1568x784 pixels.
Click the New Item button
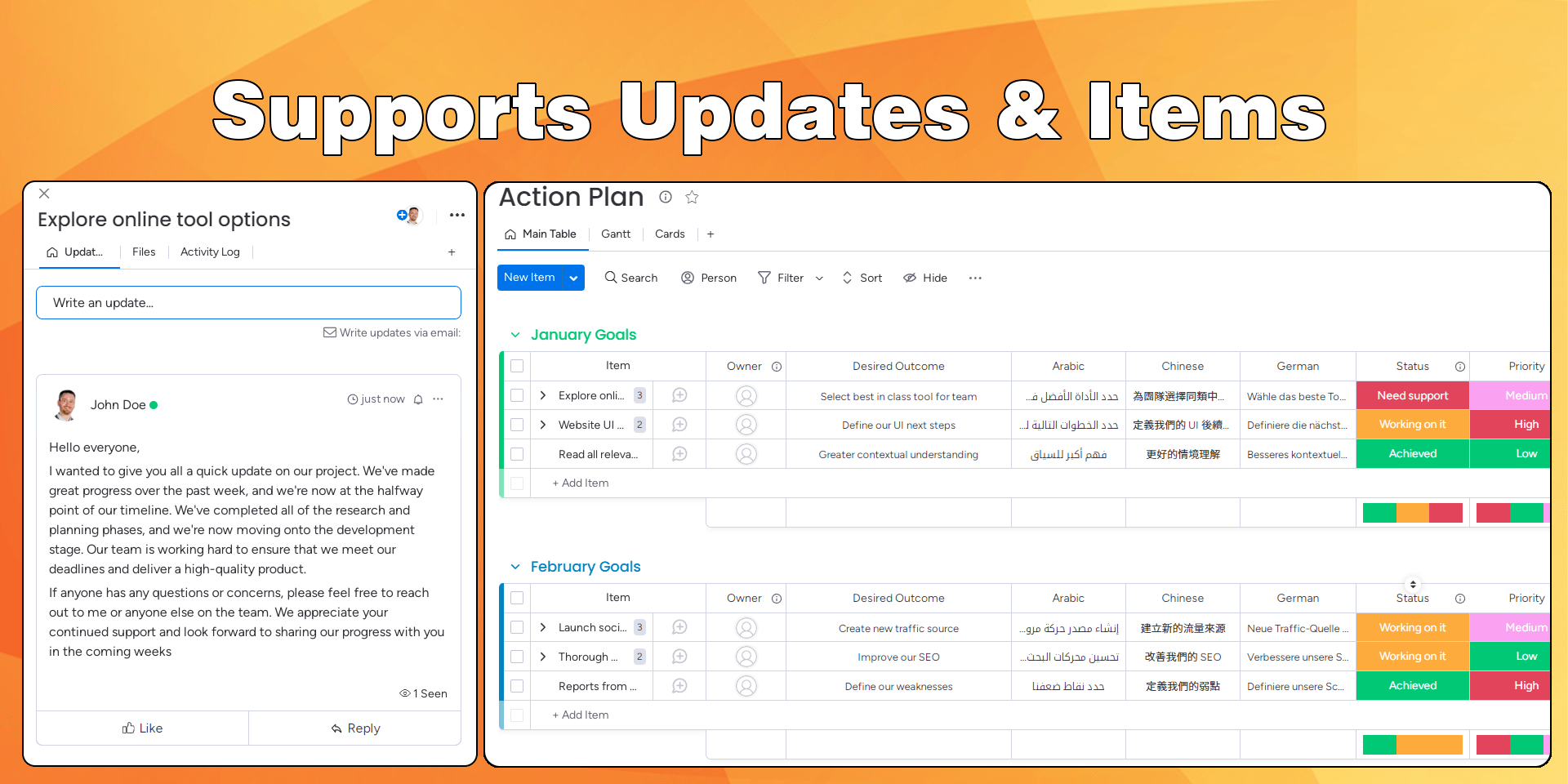pyautogui.click(x=529, y=278)
